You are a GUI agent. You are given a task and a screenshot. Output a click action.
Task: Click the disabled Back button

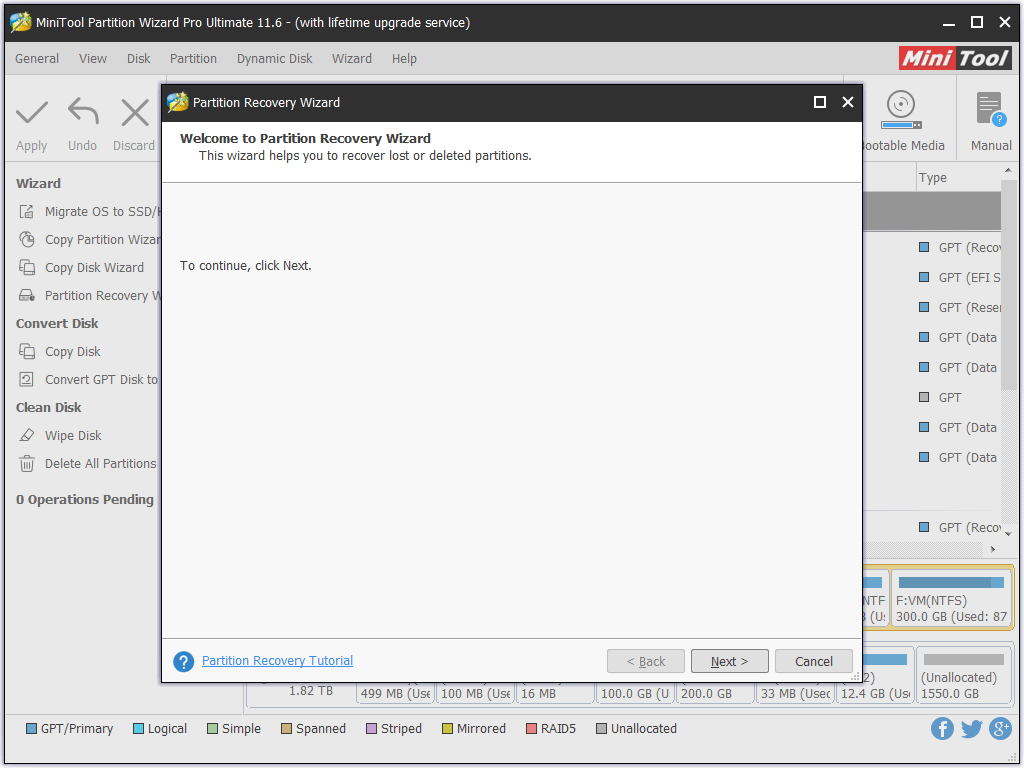click(646, 662)
